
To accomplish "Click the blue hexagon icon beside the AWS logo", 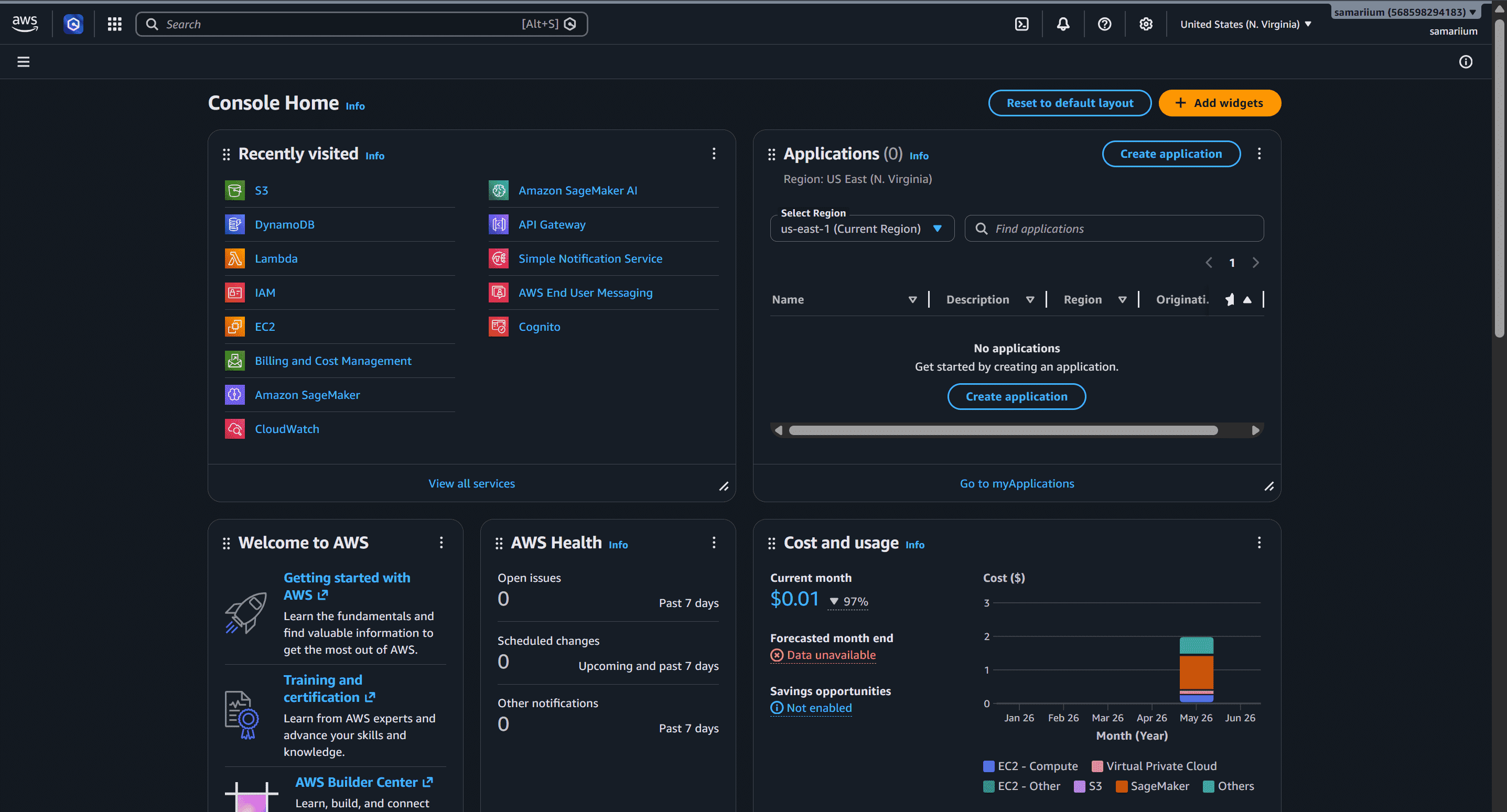I will [x=73, y=24].
